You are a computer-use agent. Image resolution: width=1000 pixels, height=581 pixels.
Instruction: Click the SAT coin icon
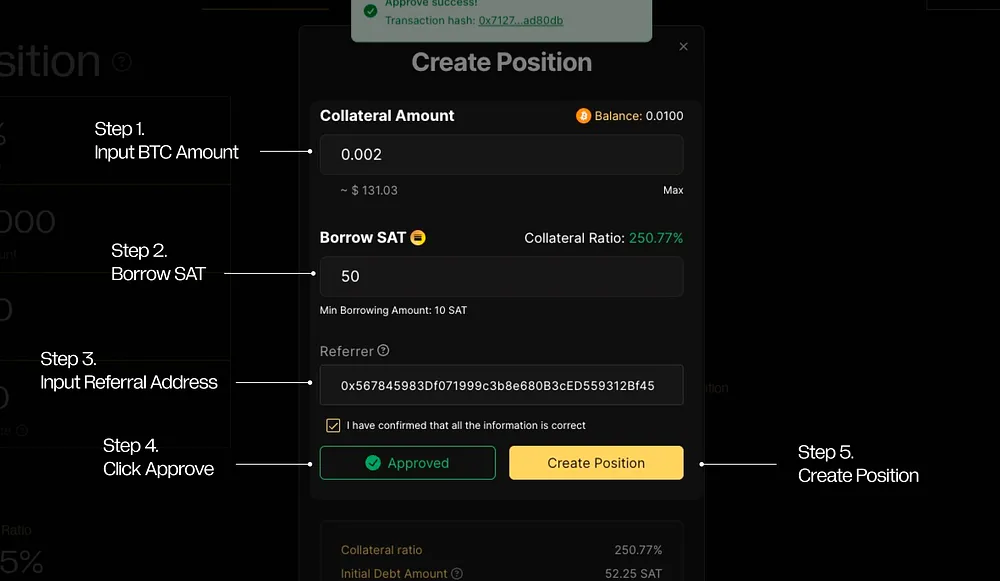pyautogui.click(x=418, y=238)
